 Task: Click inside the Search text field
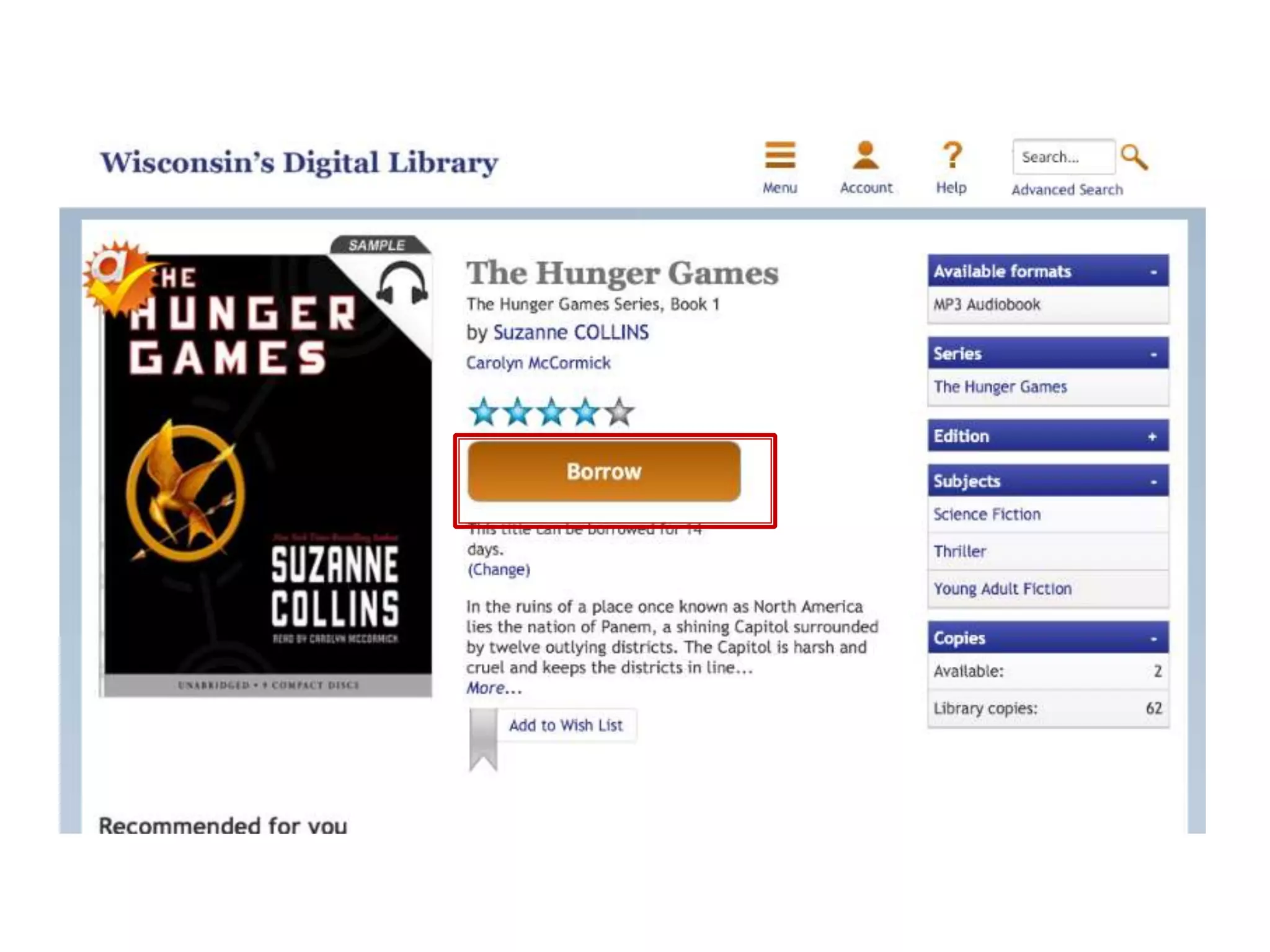[1064, 157]
